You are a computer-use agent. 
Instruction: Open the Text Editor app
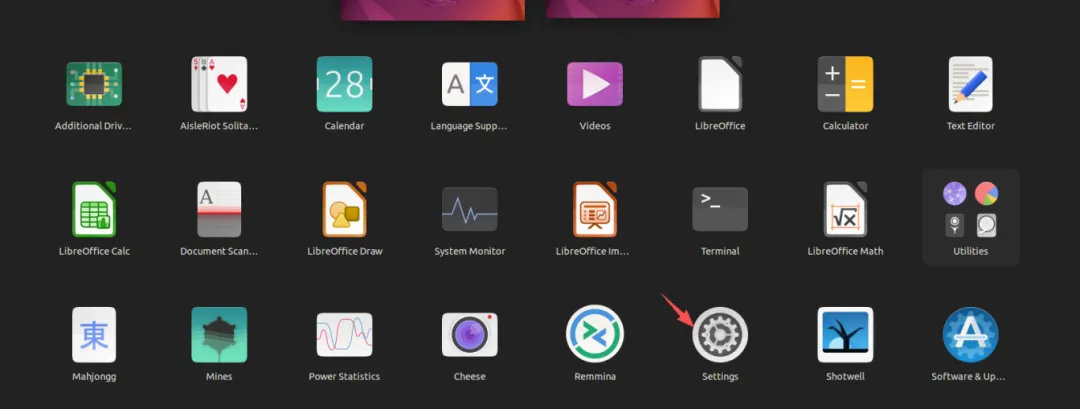[970, 84]
